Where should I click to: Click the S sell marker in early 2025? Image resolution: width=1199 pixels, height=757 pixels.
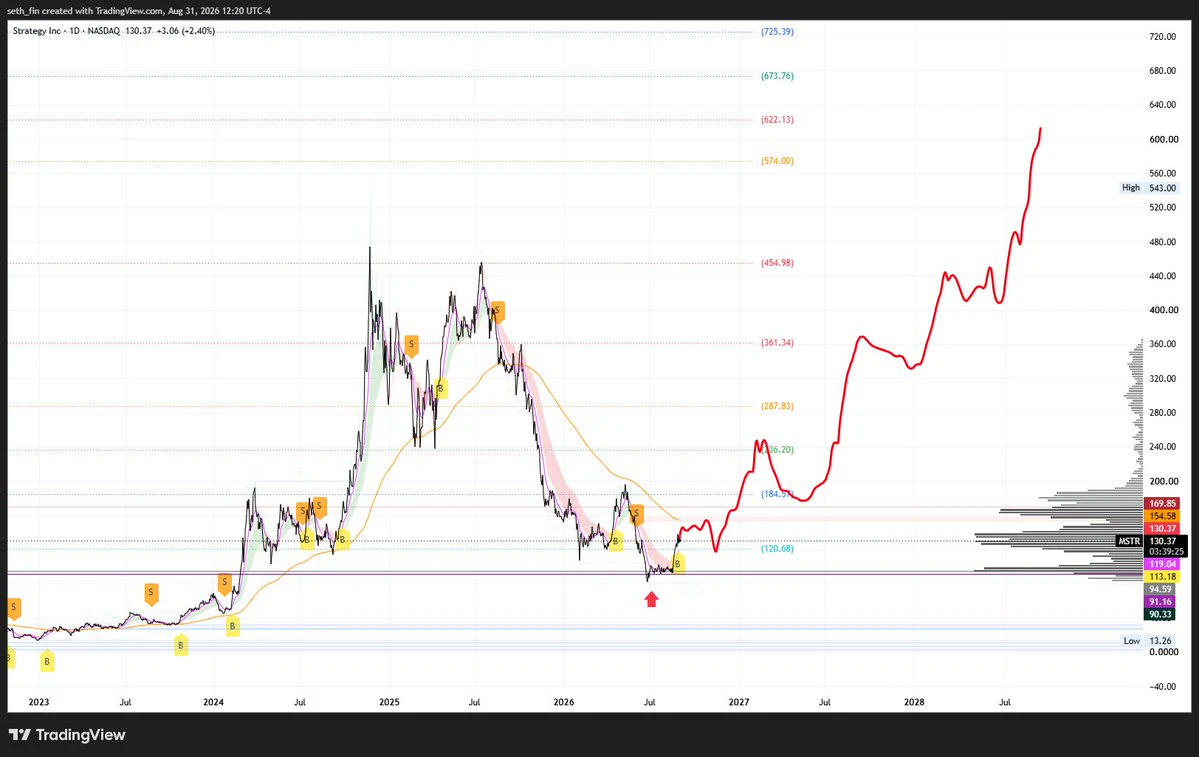(411, 345)
